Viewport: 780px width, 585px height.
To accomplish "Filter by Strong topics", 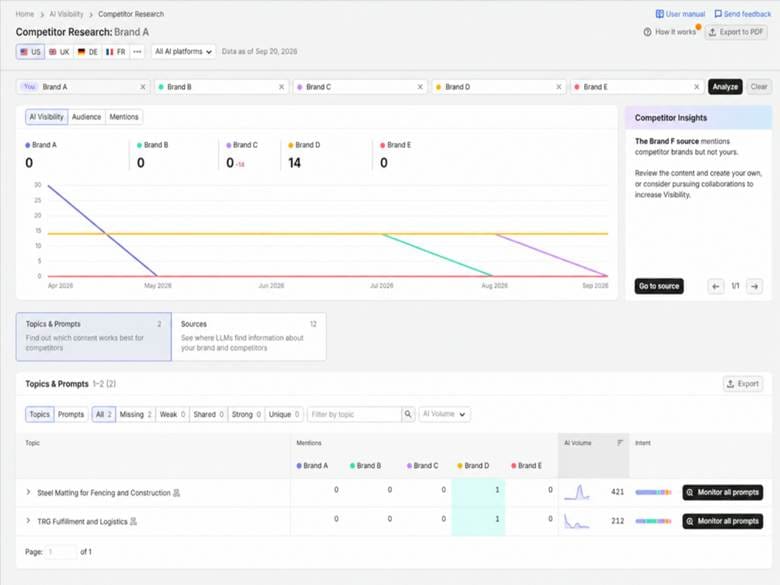I will coord(246,414).
